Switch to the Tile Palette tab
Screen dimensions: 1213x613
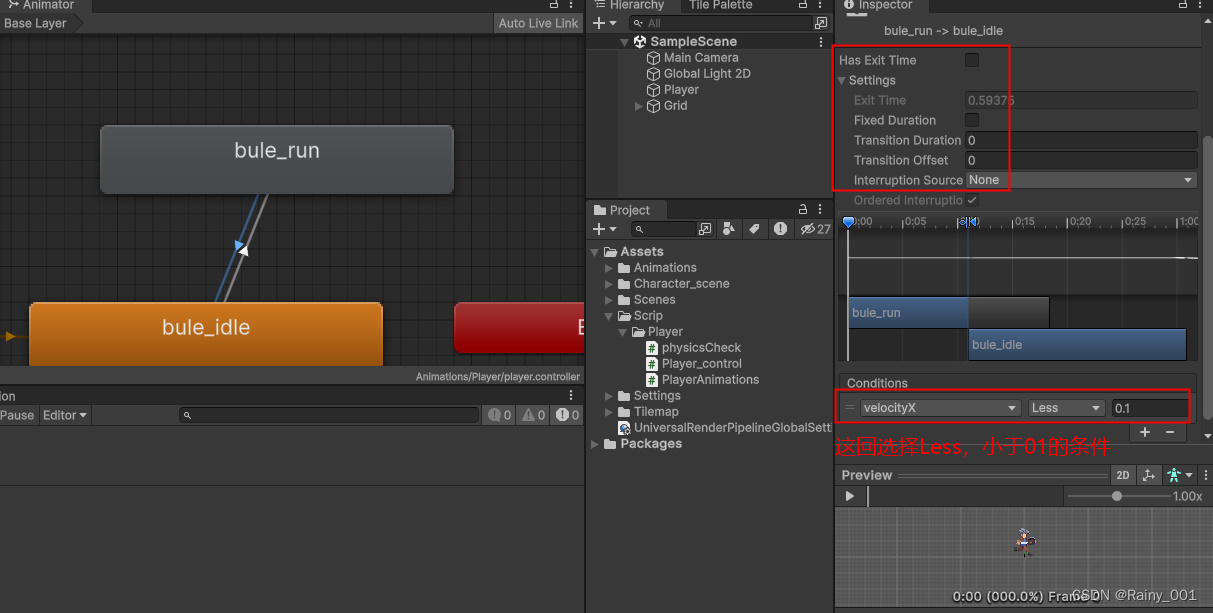pyautogui.click(x=720, y=5)
